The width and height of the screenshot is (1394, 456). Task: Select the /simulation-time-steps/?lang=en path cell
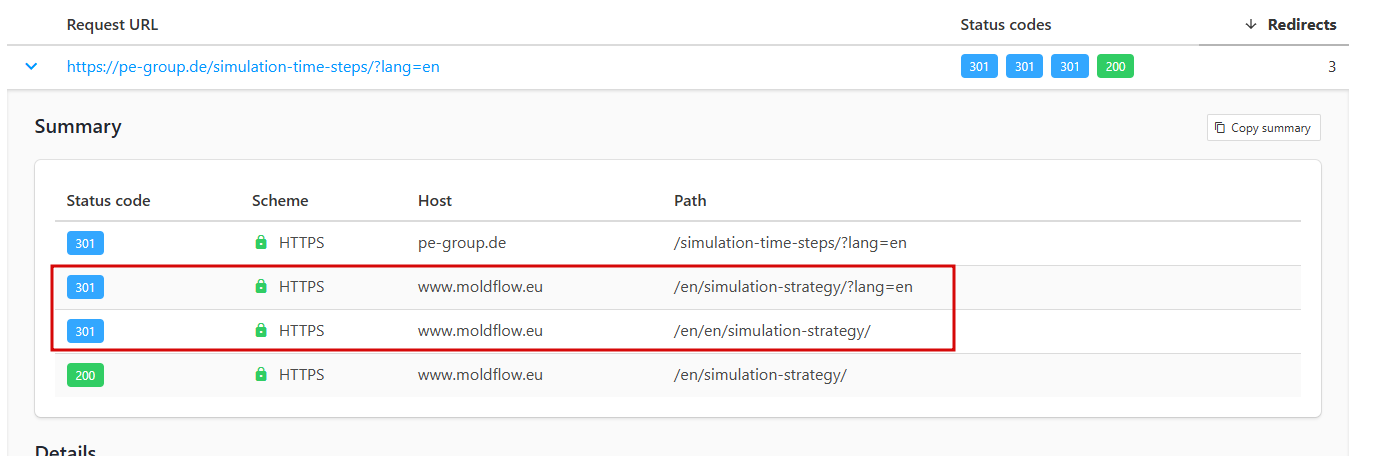pyautogui.click(x=790, y=243)
